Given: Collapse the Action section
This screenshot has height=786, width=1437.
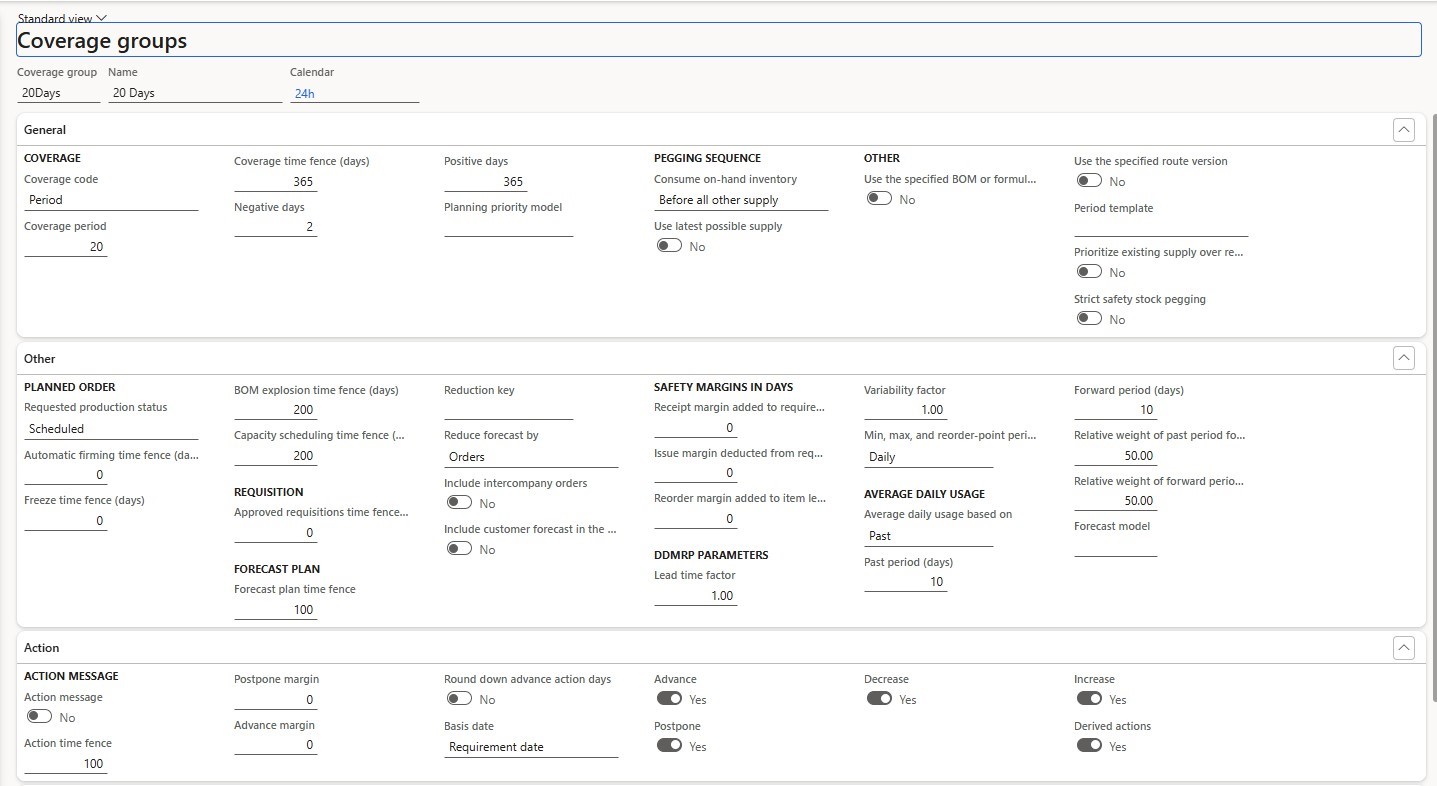Looking at the screenshot, I should (x=1403, y=648).
